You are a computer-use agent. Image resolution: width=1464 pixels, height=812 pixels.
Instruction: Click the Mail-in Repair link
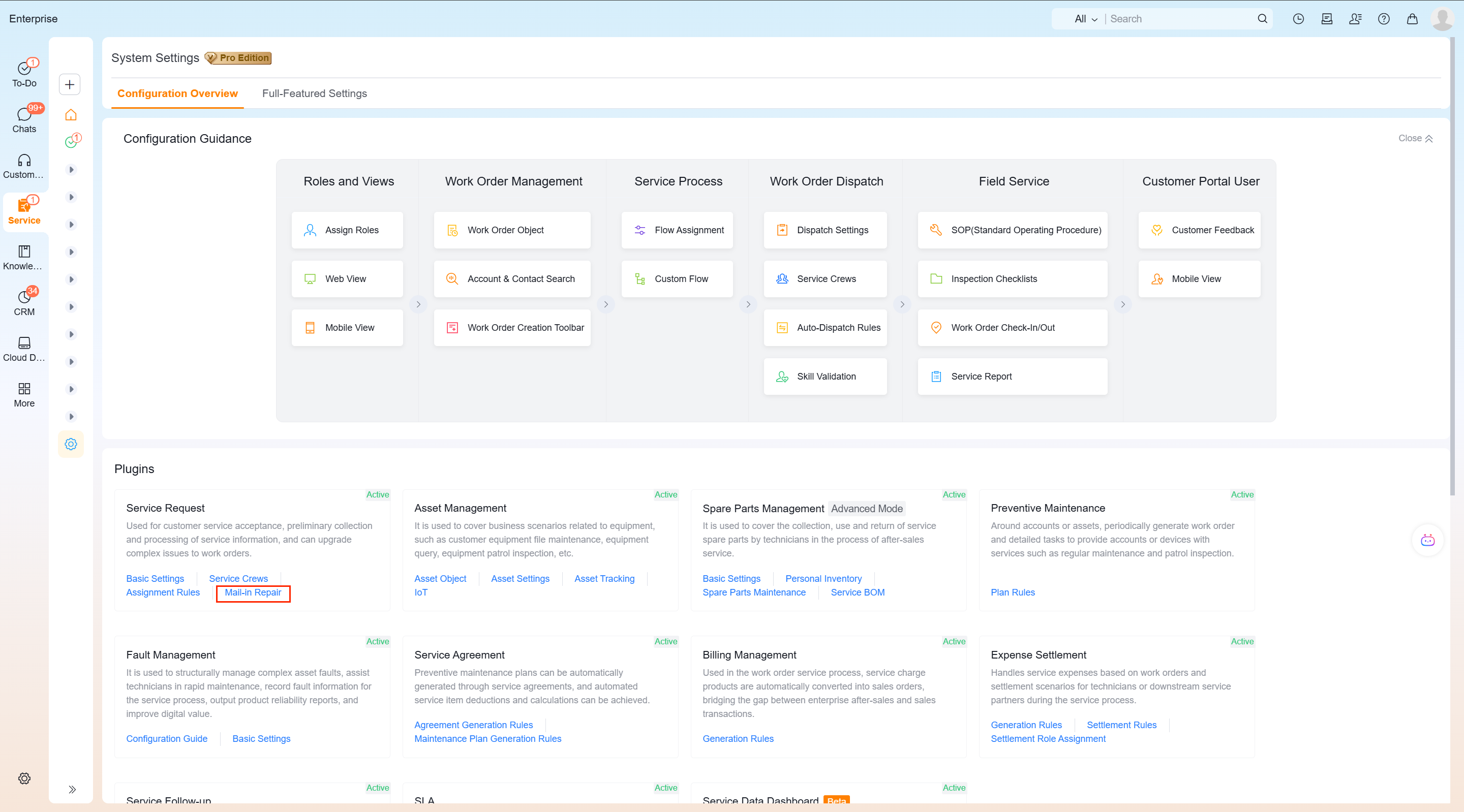(253, 592)
